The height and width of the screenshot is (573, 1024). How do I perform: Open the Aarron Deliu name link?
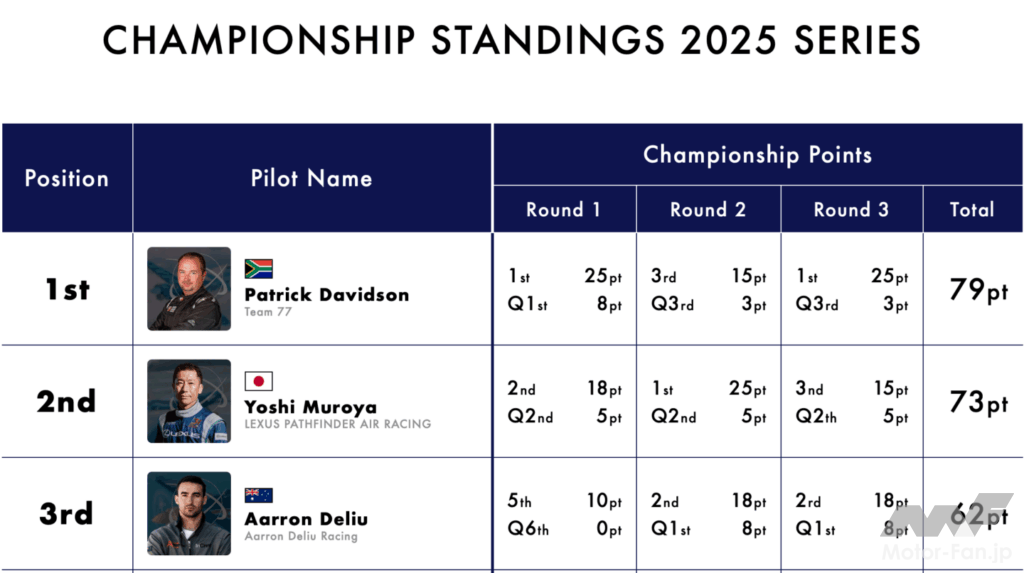tap(306, 519)
